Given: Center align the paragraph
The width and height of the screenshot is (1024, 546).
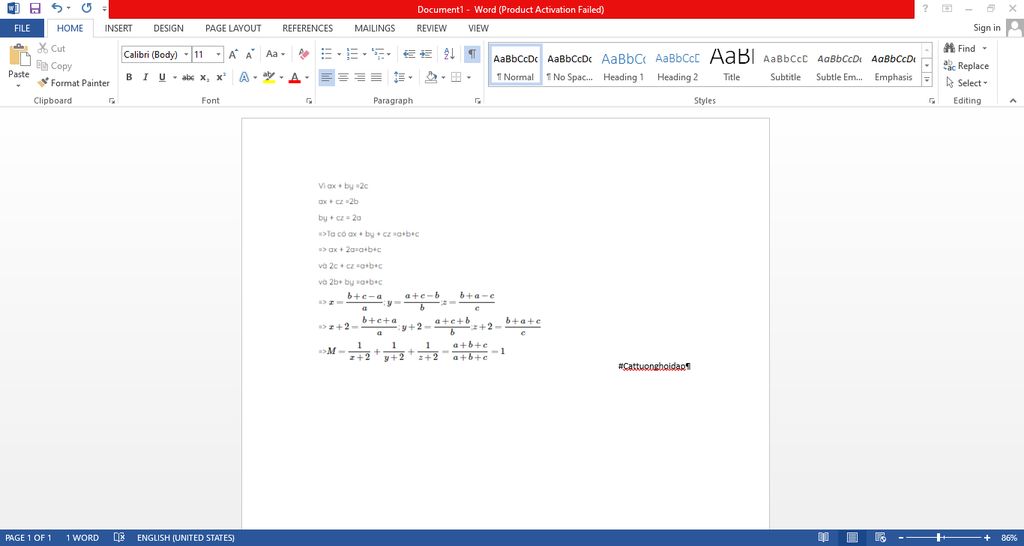Looking at the screenshot, I should pos(343,77).
